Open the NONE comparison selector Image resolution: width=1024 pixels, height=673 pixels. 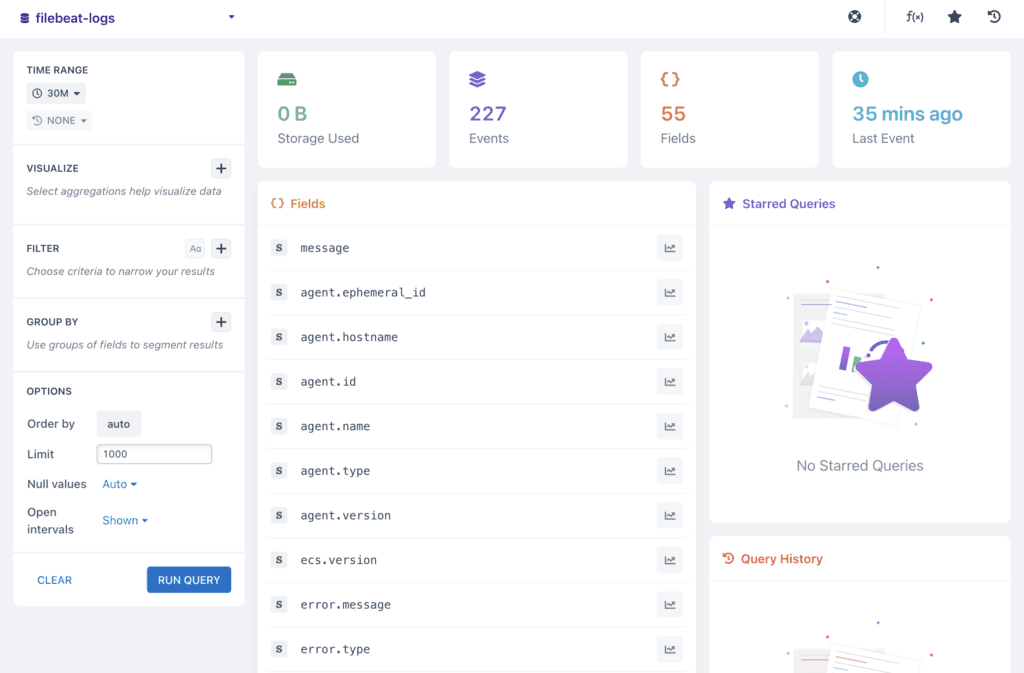click(x=58, y=119)
